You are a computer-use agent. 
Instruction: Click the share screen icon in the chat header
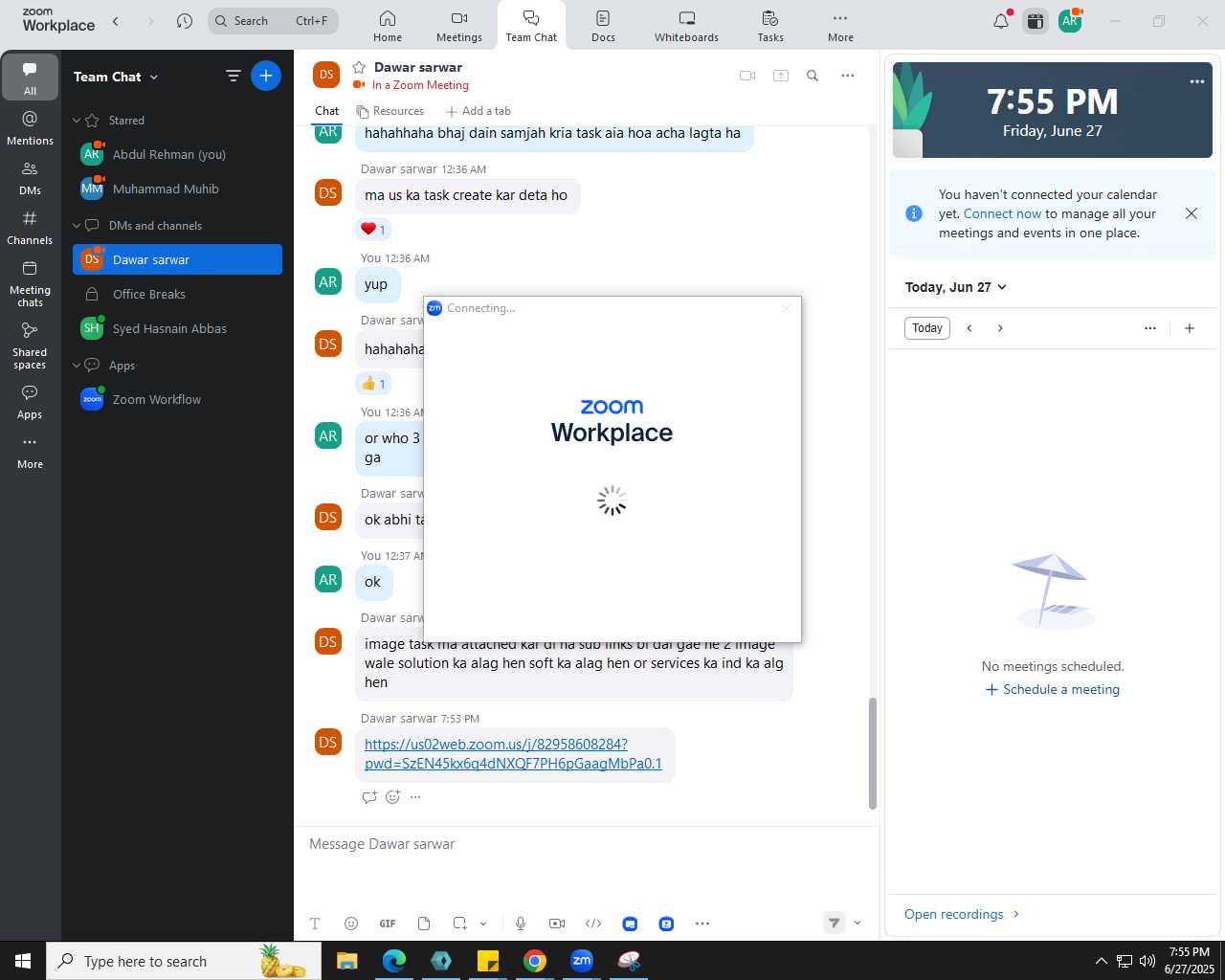(781, 76)
